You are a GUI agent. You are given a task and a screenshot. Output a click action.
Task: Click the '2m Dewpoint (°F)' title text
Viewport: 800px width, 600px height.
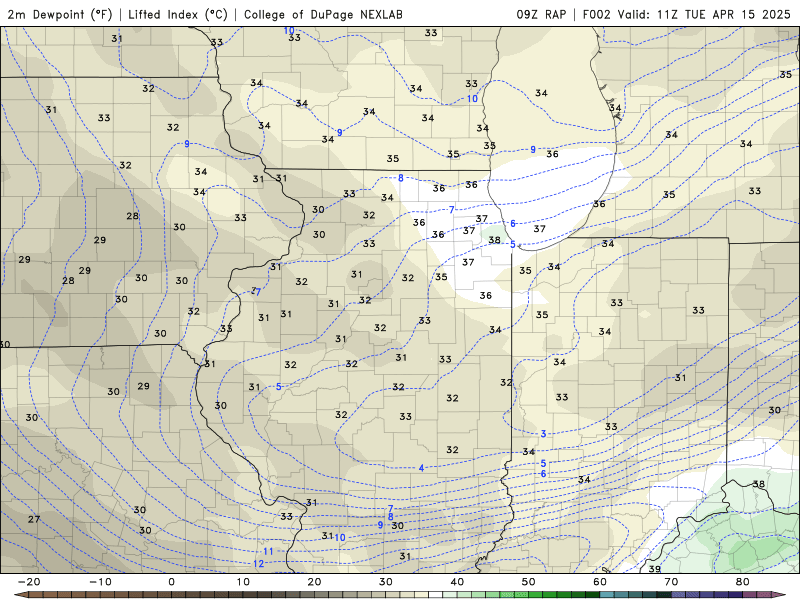pos(60,14)
